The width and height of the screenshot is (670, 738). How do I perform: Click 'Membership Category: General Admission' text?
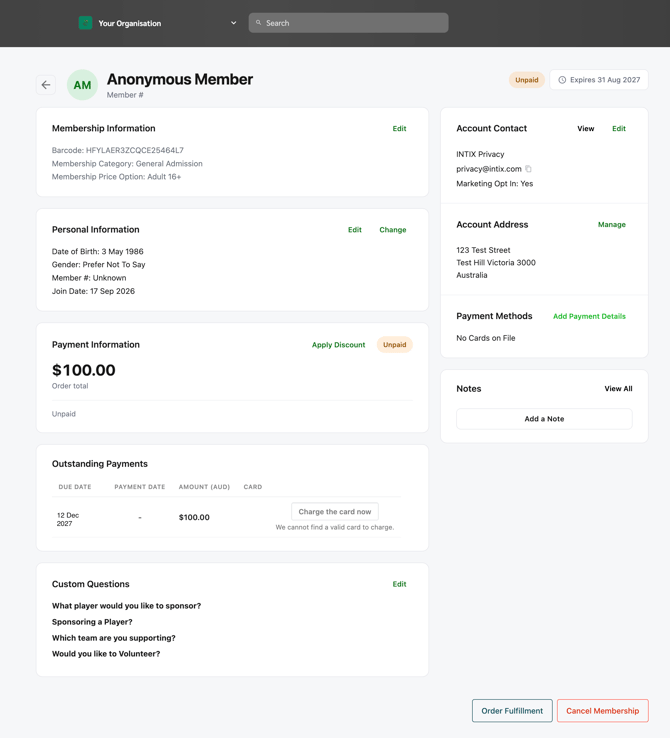[x=127, y=163]
